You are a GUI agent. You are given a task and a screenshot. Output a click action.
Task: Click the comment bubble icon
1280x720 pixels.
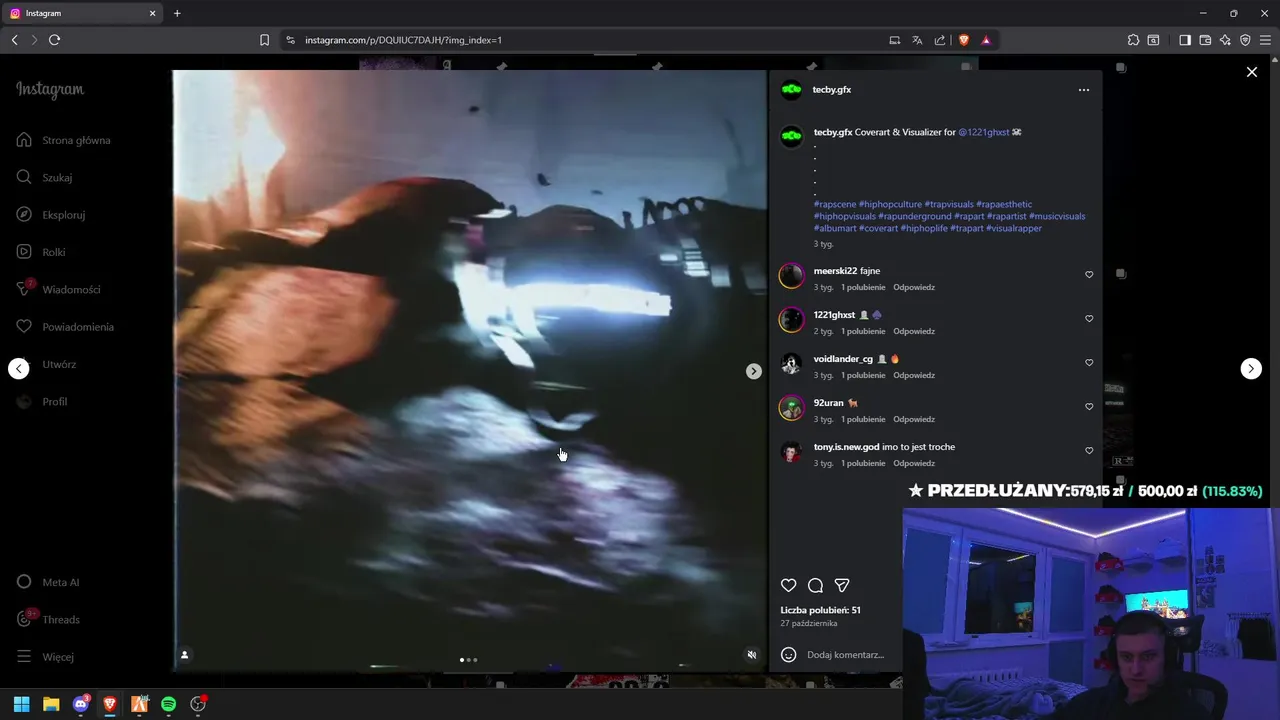(815, 585)
